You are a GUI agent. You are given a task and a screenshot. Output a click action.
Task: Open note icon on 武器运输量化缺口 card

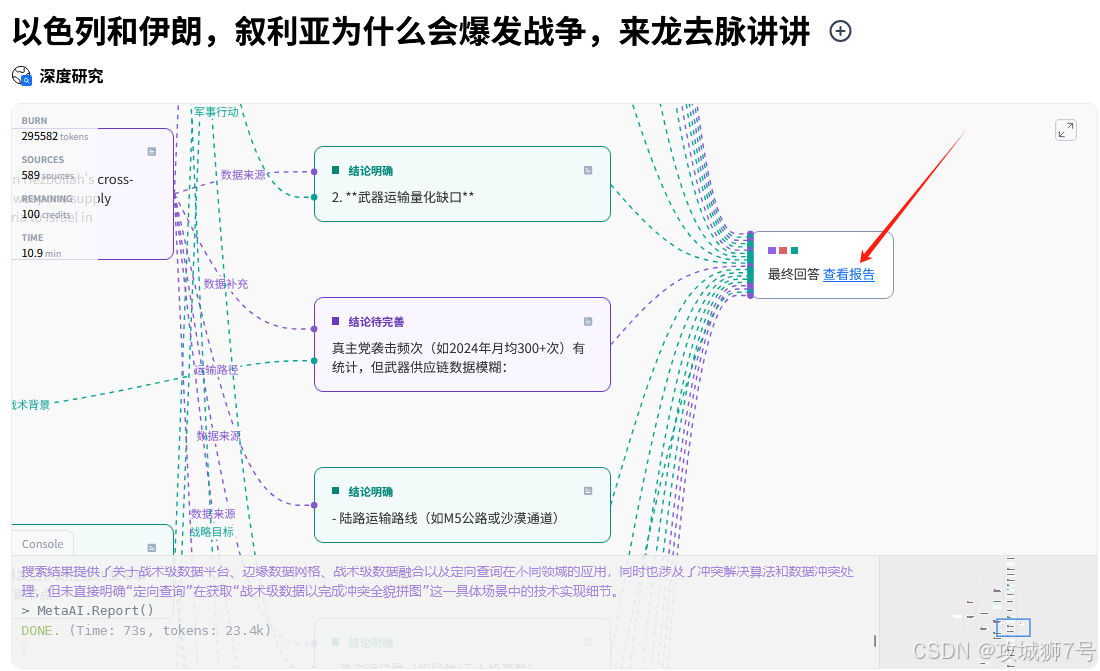click(x=588, y=171)
